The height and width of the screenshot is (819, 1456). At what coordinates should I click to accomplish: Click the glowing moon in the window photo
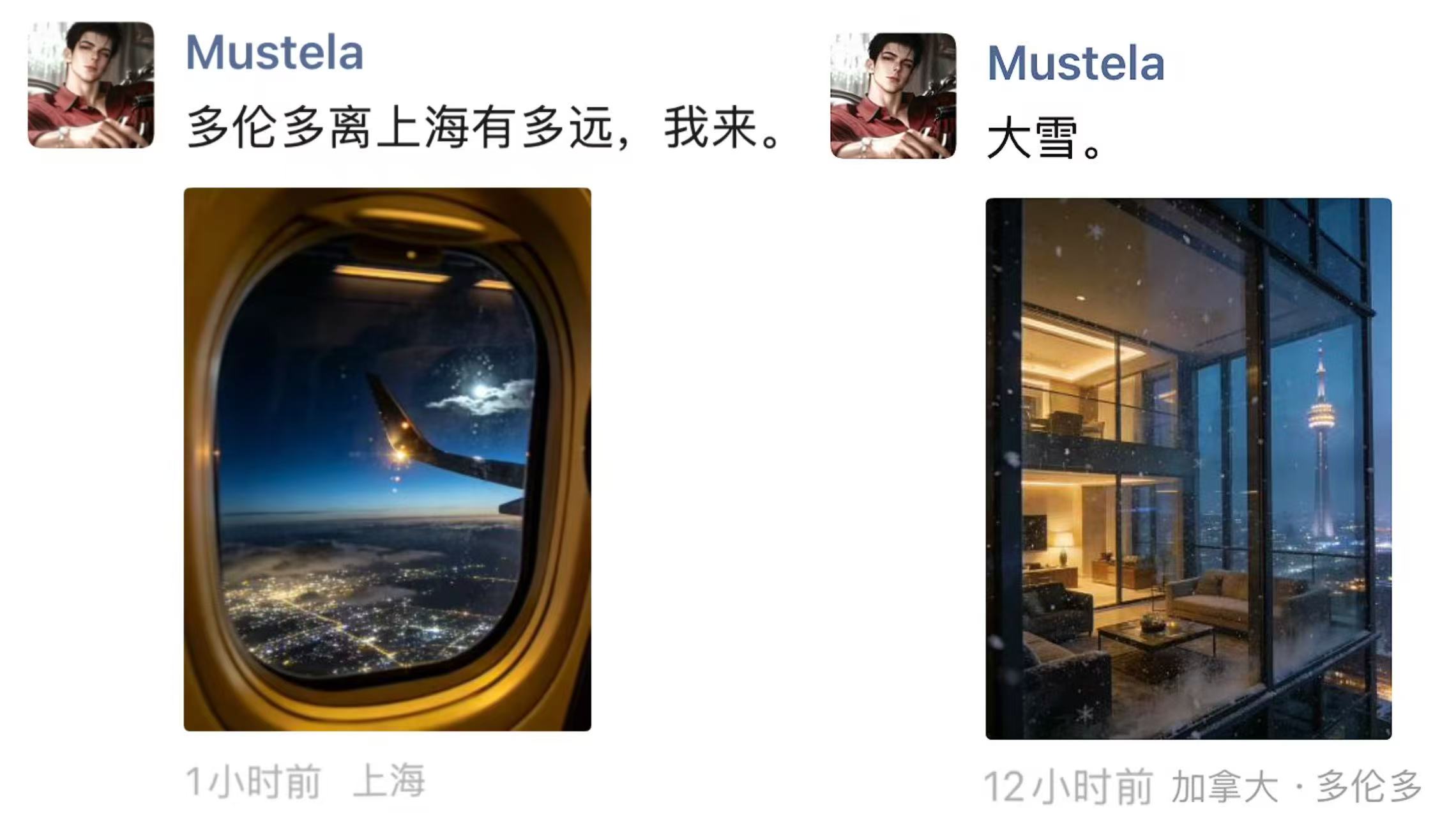480,391
